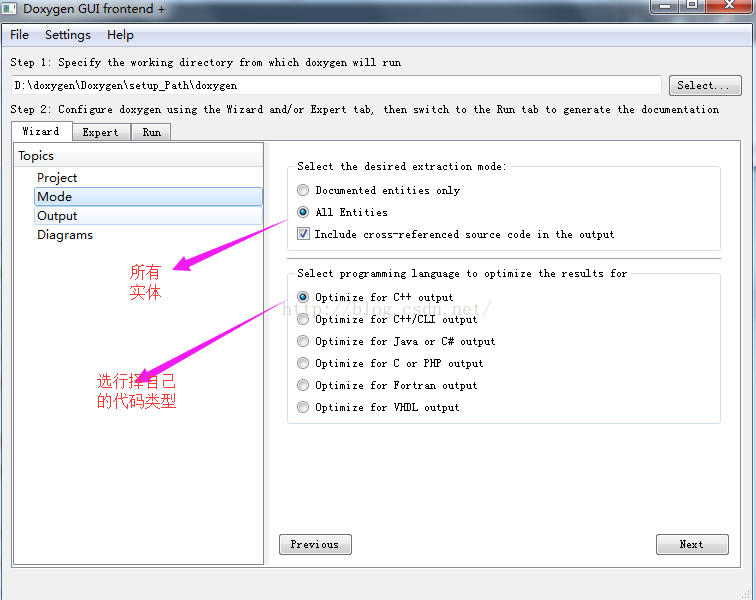756x600 pixels.
Task: Select the Diagrams topic
Action: tap(148, 235)
